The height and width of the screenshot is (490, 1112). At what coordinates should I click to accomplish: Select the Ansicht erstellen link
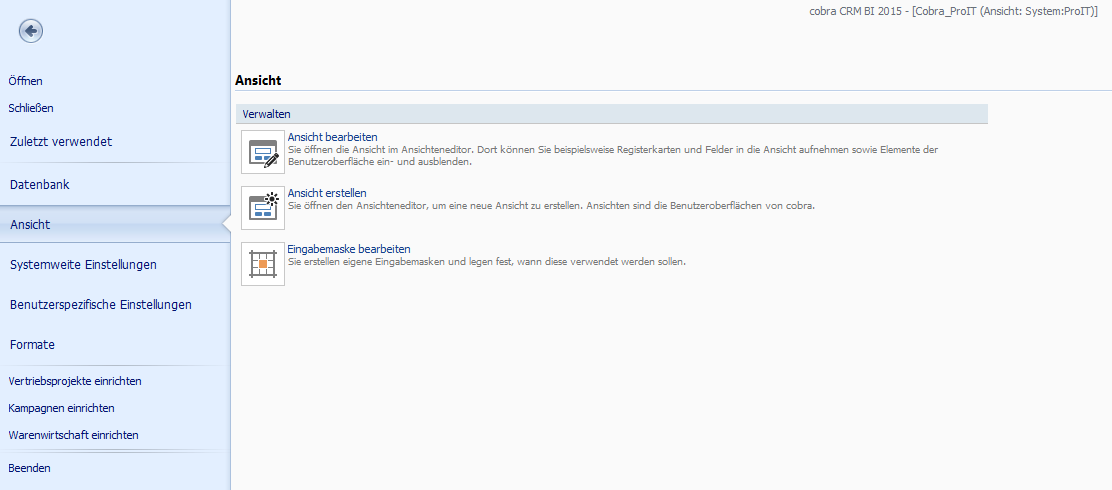point(327,193)
